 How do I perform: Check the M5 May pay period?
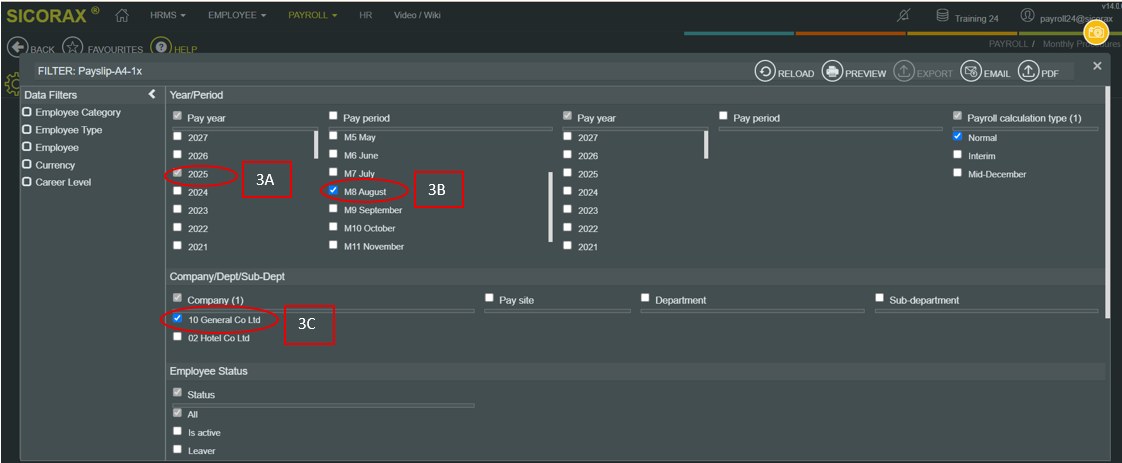pyautogui.click(x=333, y=136)
